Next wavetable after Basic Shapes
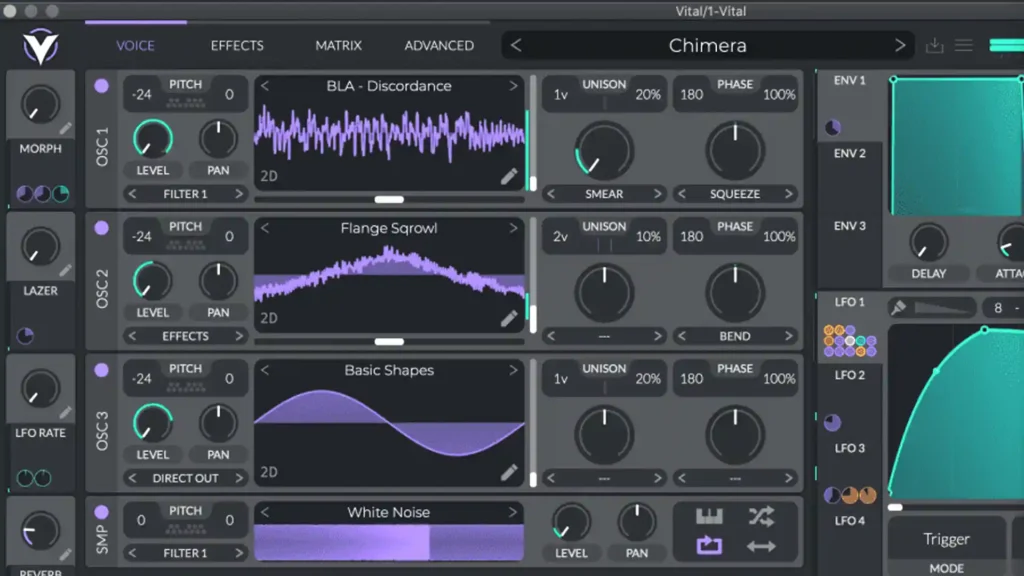 pos(513,370)
